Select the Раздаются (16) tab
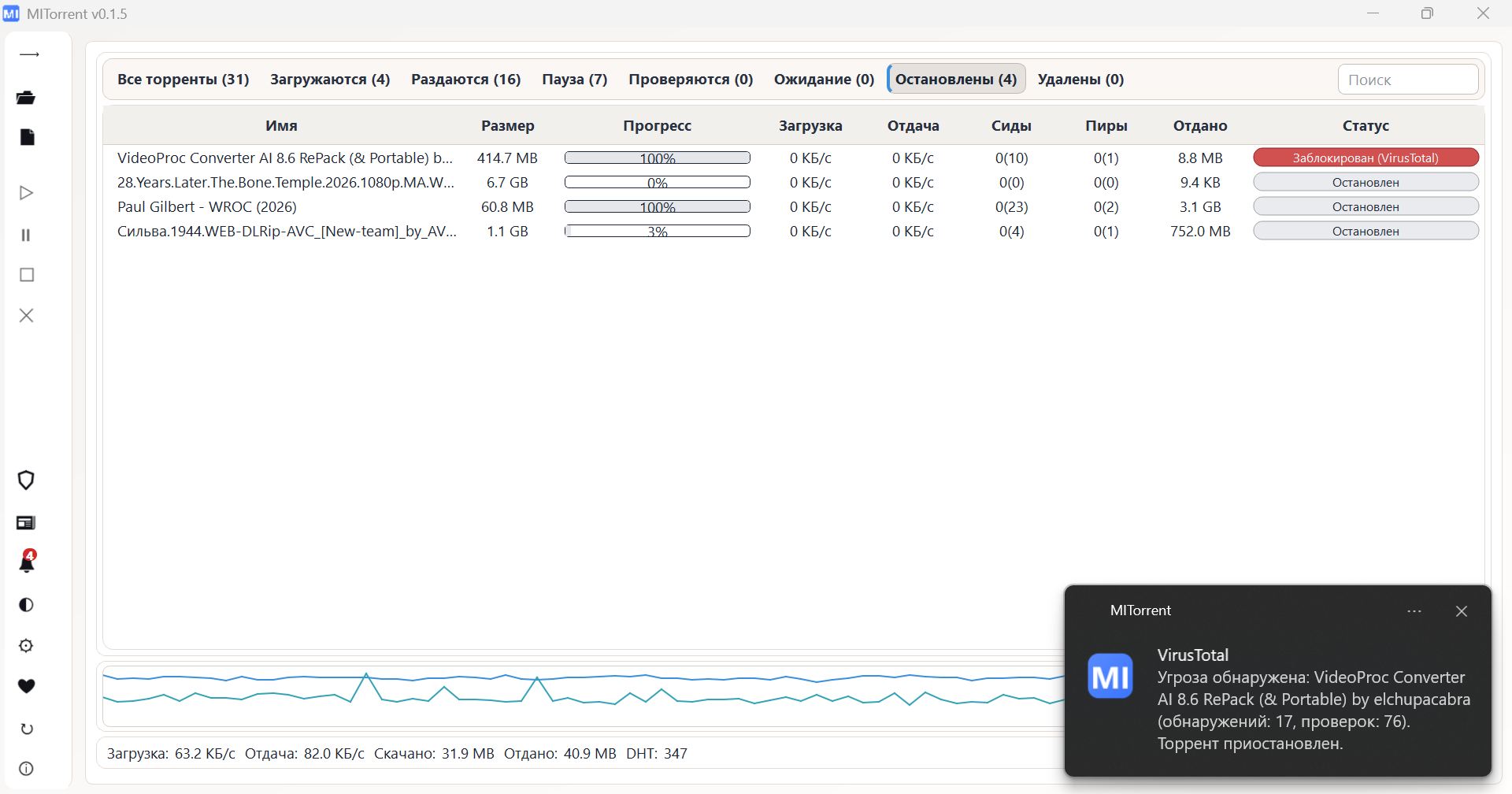The height and width of the screenshot is (794, 1512). (x=465, y=80)
